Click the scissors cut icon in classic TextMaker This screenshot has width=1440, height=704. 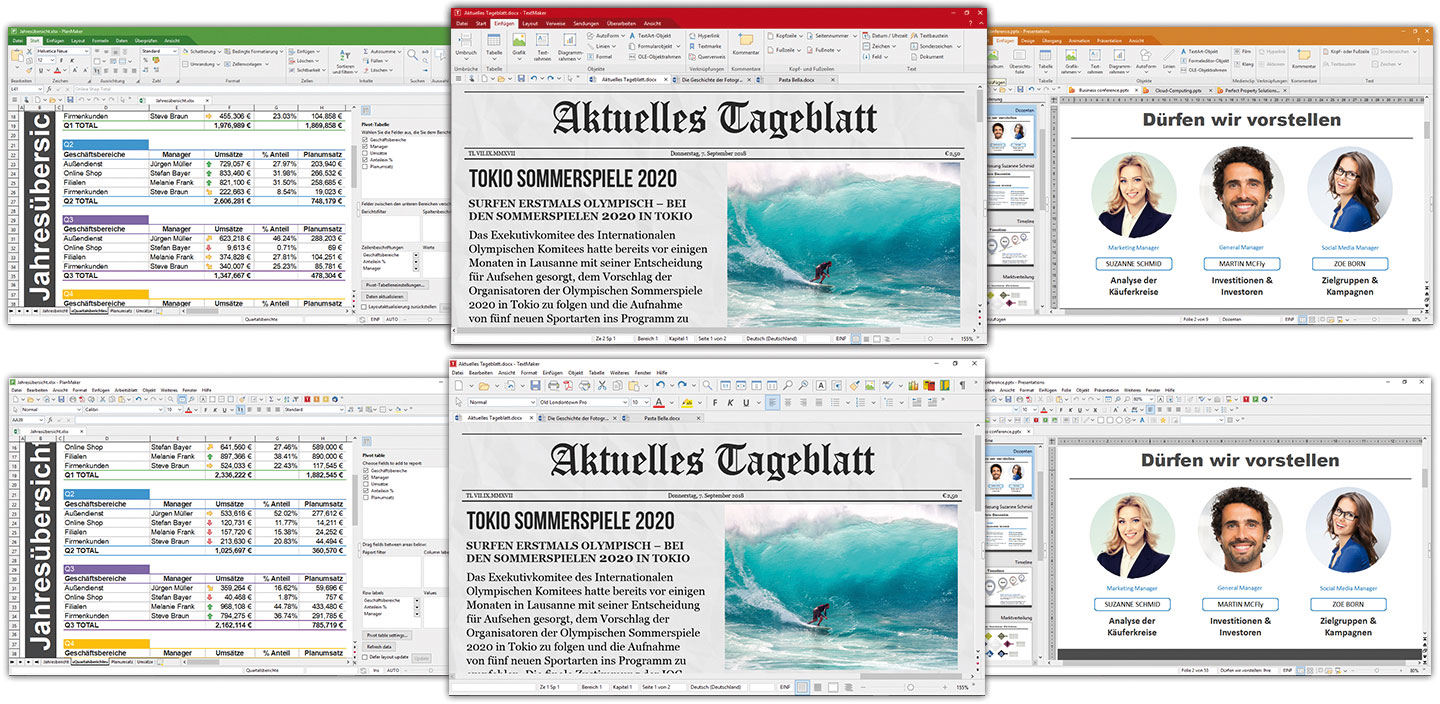coord(602,385)
